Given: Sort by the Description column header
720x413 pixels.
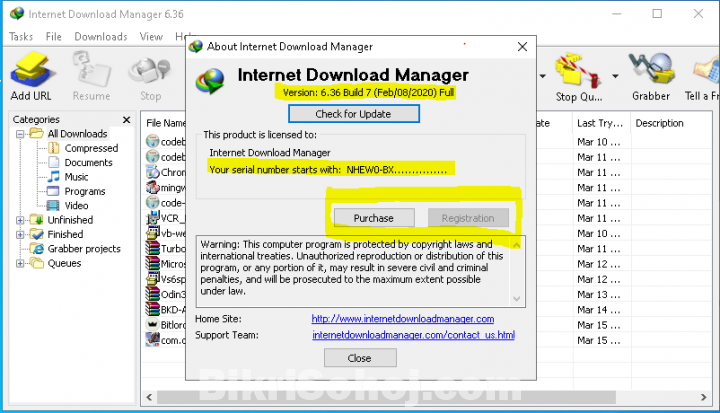Looking at the screenshot, I should pos(659,123).
